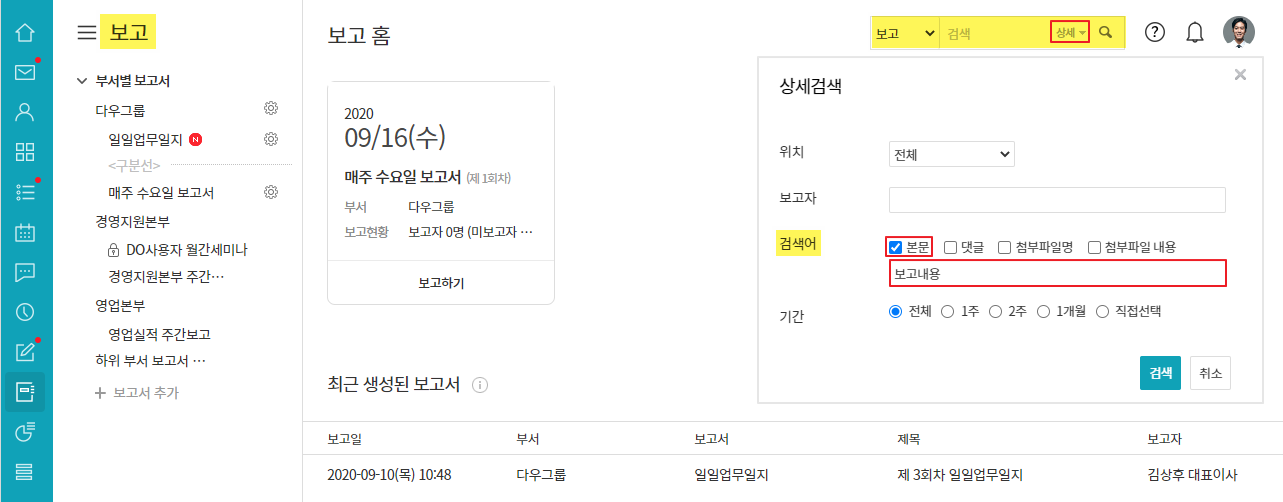
Task: Open the help question mark icon
Action: tap(1155, 32)
